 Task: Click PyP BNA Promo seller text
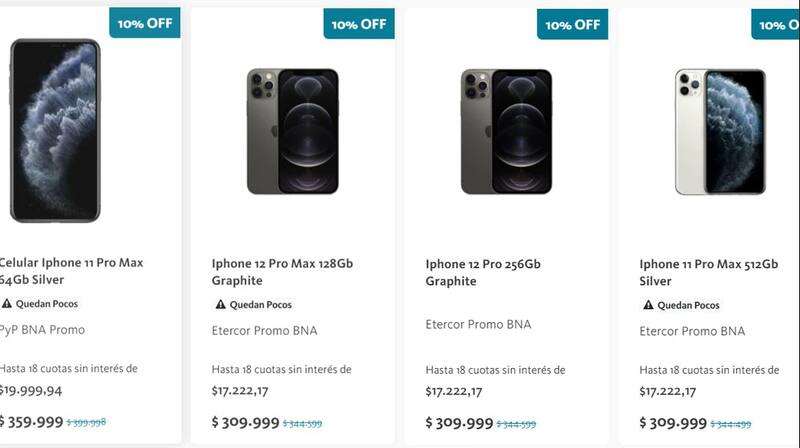(x=43, y=330)
